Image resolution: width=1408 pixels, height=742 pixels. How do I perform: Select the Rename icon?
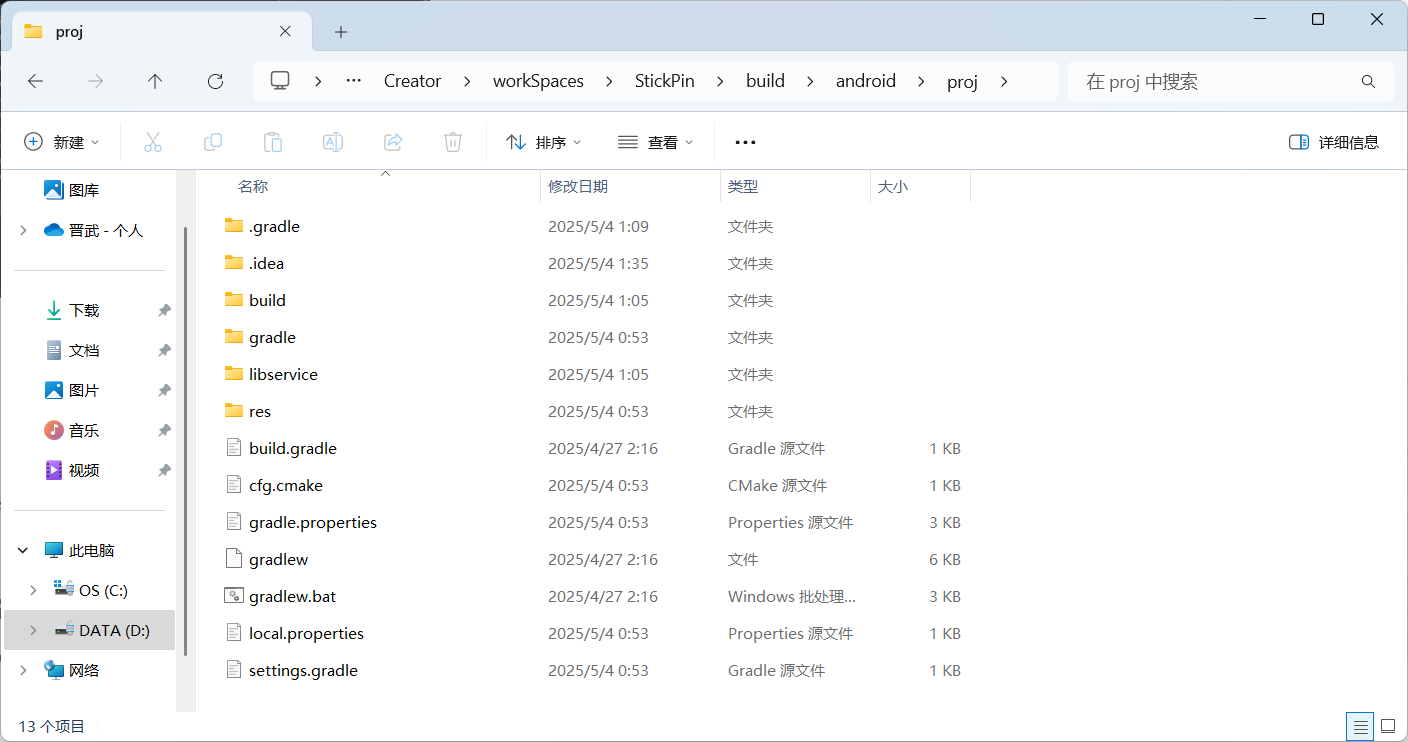[x=332, y=142]
